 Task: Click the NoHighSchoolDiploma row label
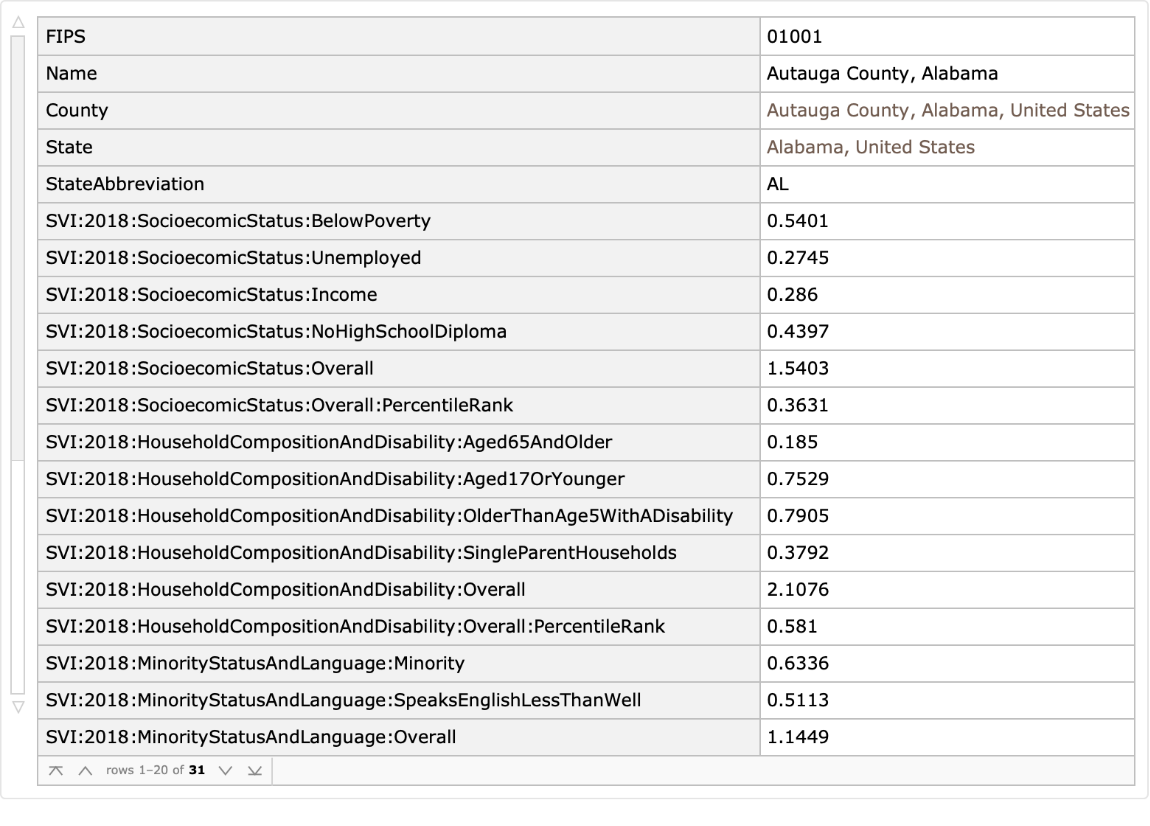tap(398, 332)
